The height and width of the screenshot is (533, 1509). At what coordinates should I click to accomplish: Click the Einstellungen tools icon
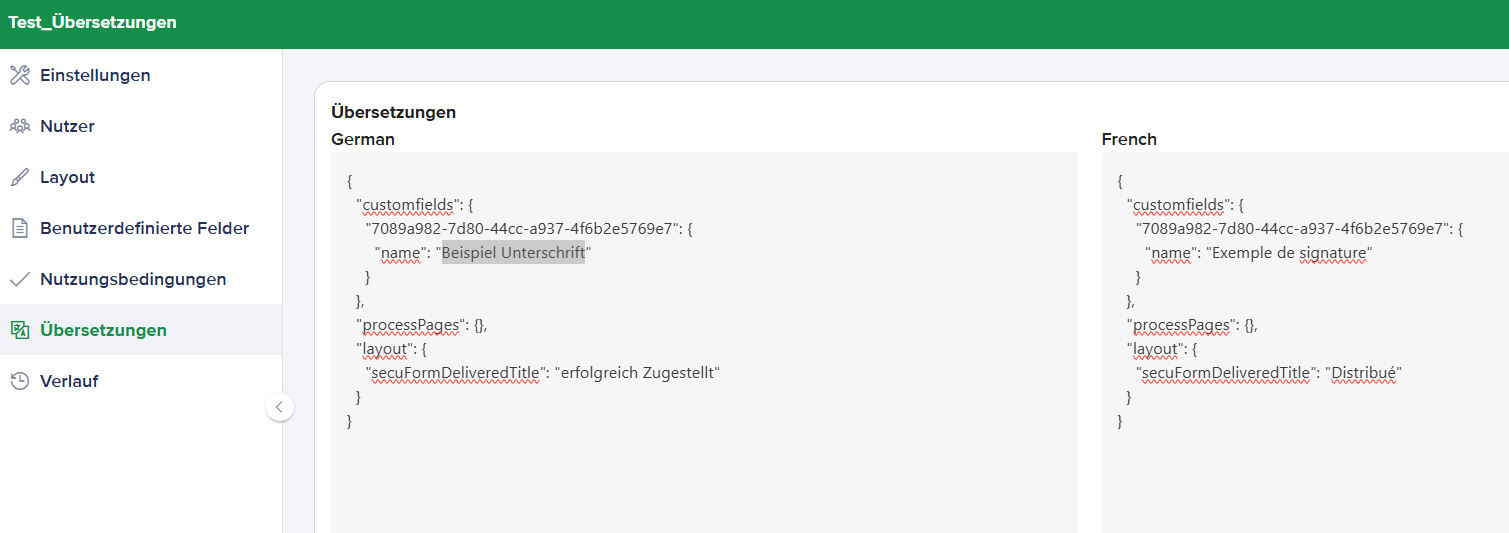click(20, 75)
